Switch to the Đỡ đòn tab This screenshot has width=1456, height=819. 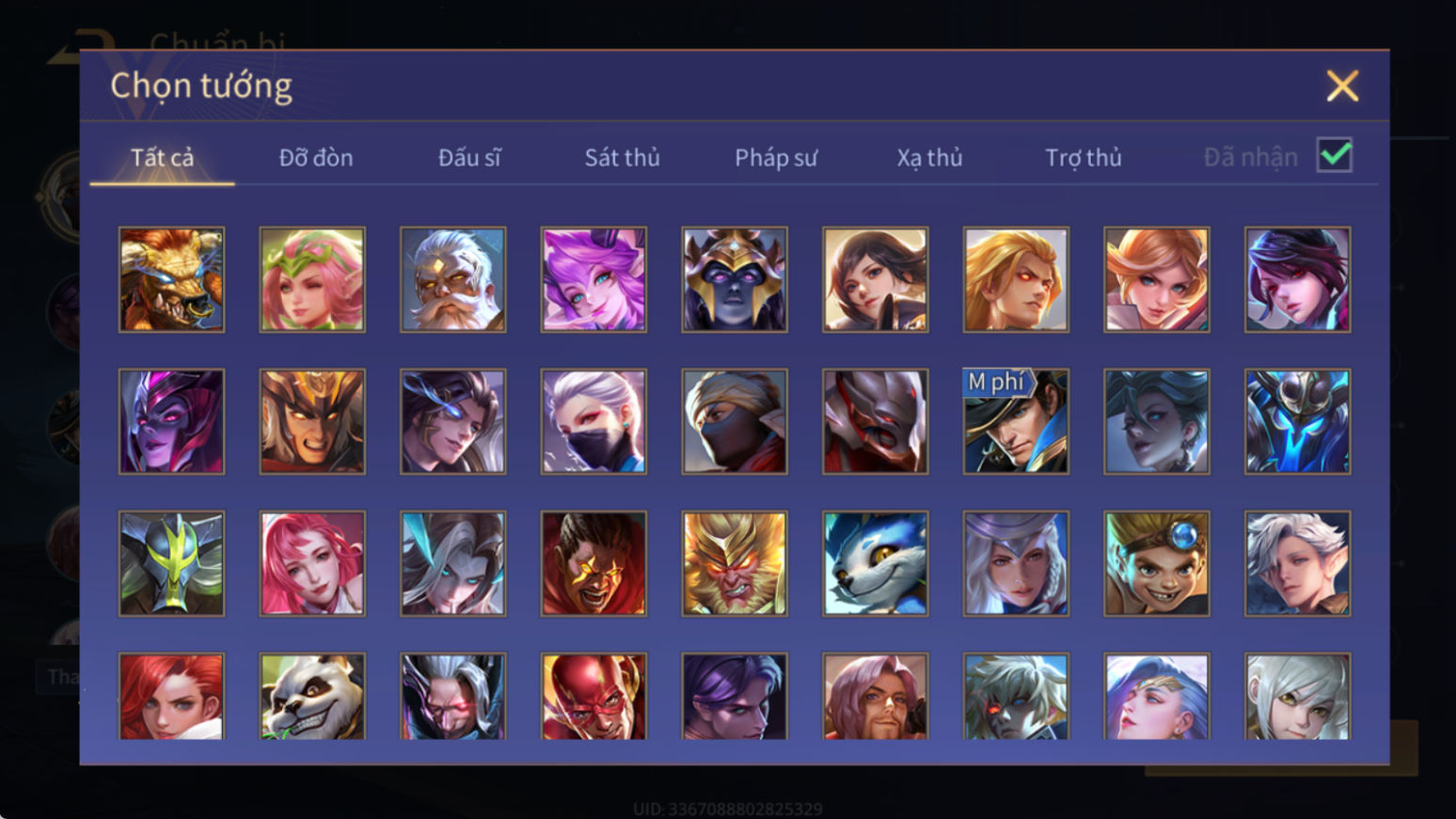coord(316,157)
